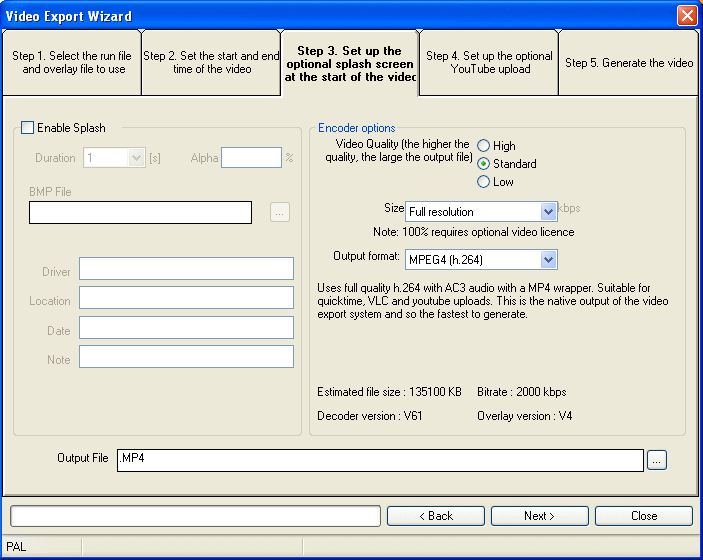This screenshot has width=703, height=560.
Task: Click the Close button at bottom
Action: 643,516
